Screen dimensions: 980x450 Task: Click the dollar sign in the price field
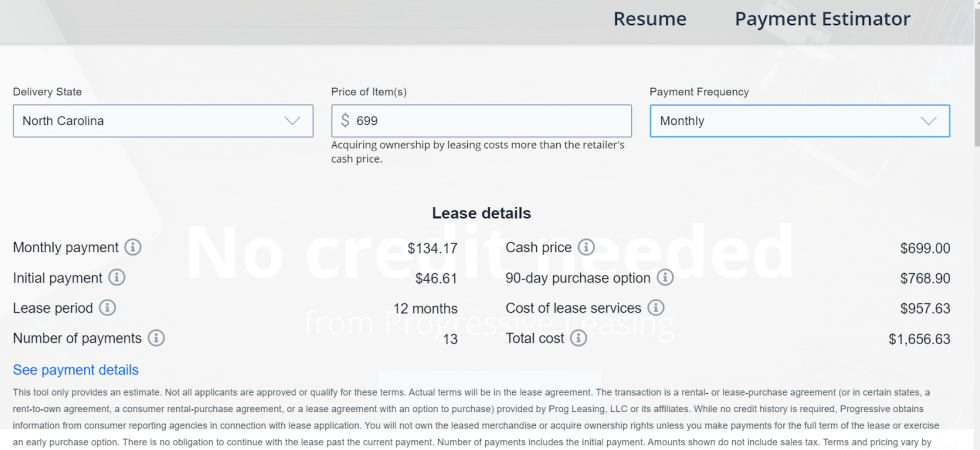point(345,121)
